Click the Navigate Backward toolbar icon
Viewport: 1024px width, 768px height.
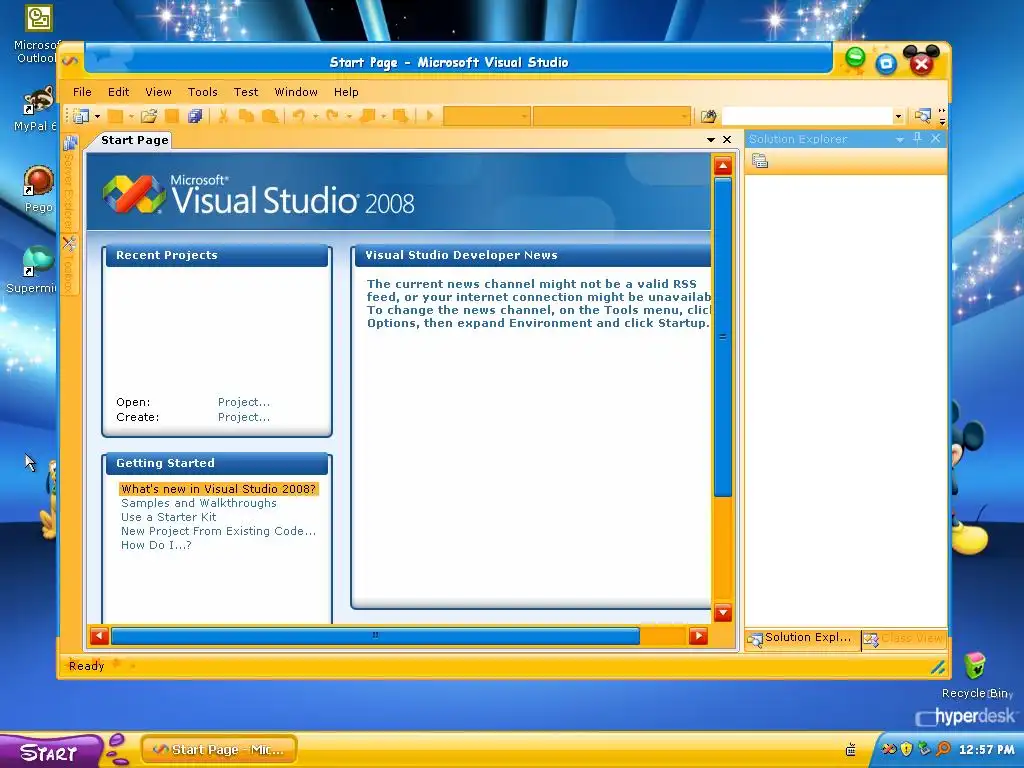tap(367, 116)
